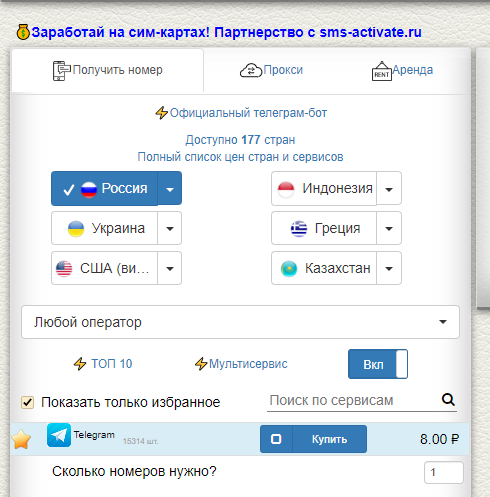Click the lightning icon next to ТОП 10
Screen dimensions: 490x497
pos(80,364)
